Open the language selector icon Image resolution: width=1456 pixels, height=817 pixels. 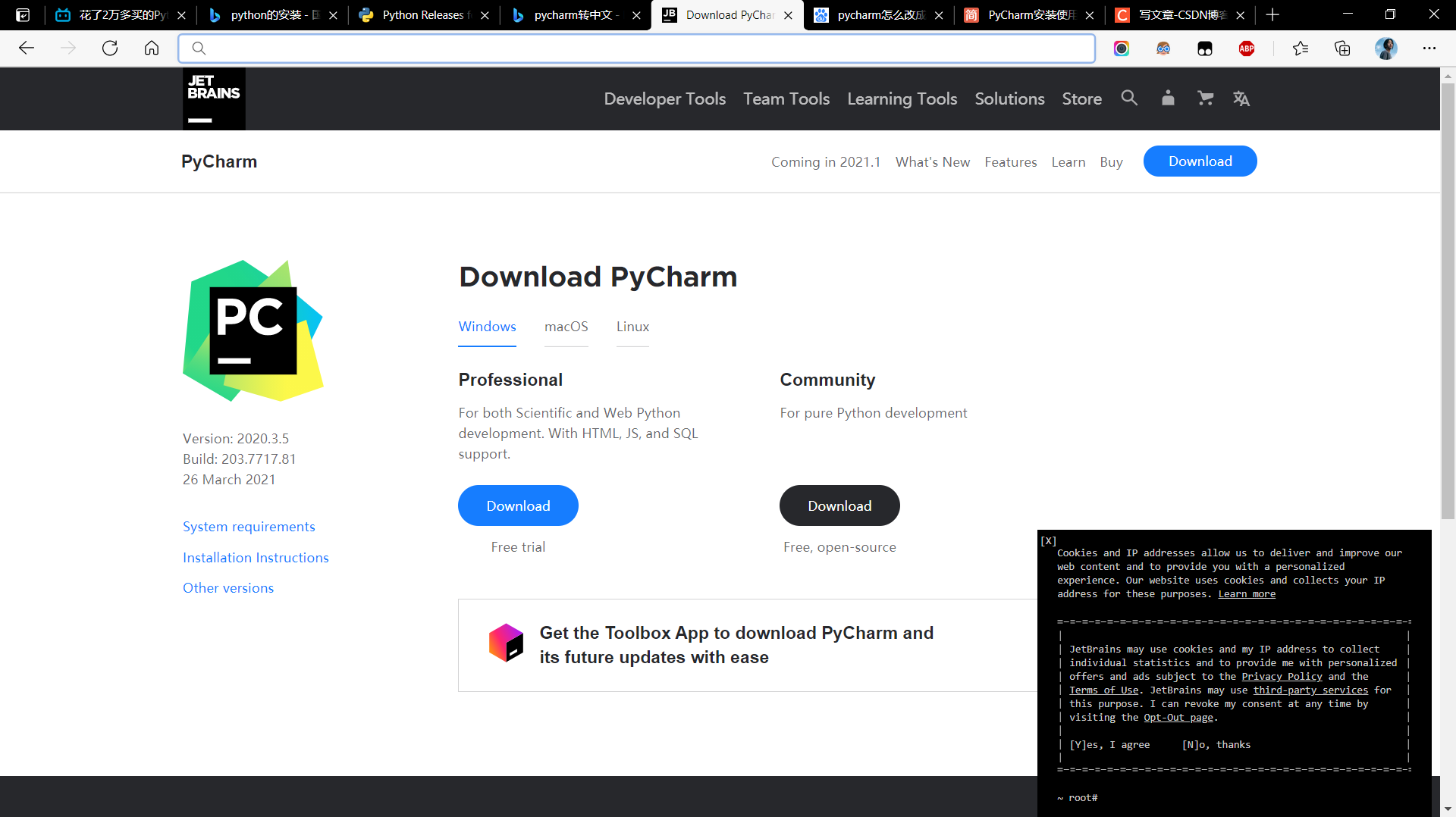click(x=1241, y=99)
